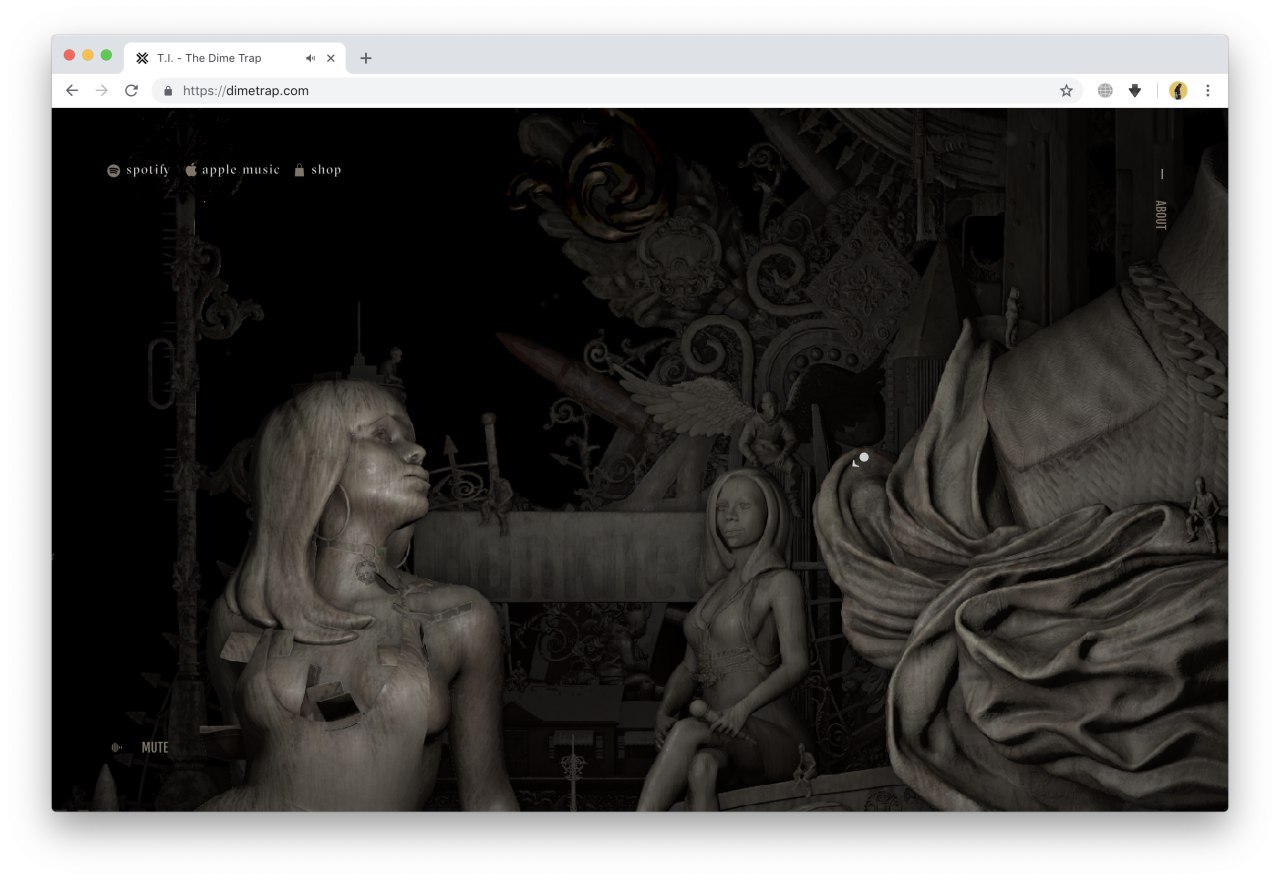Open the shop link
Screen dimensions: 1280x880
pyautogui.click(x=317, y=170)
